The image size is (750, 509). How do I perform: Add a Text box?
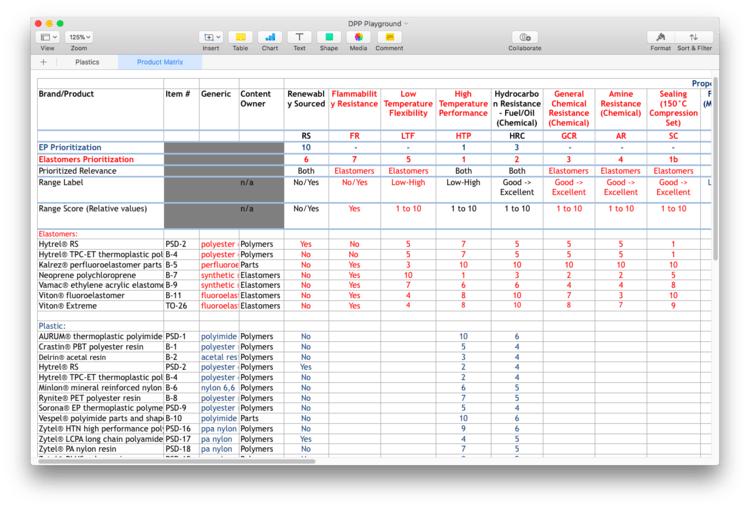[299, 37]
